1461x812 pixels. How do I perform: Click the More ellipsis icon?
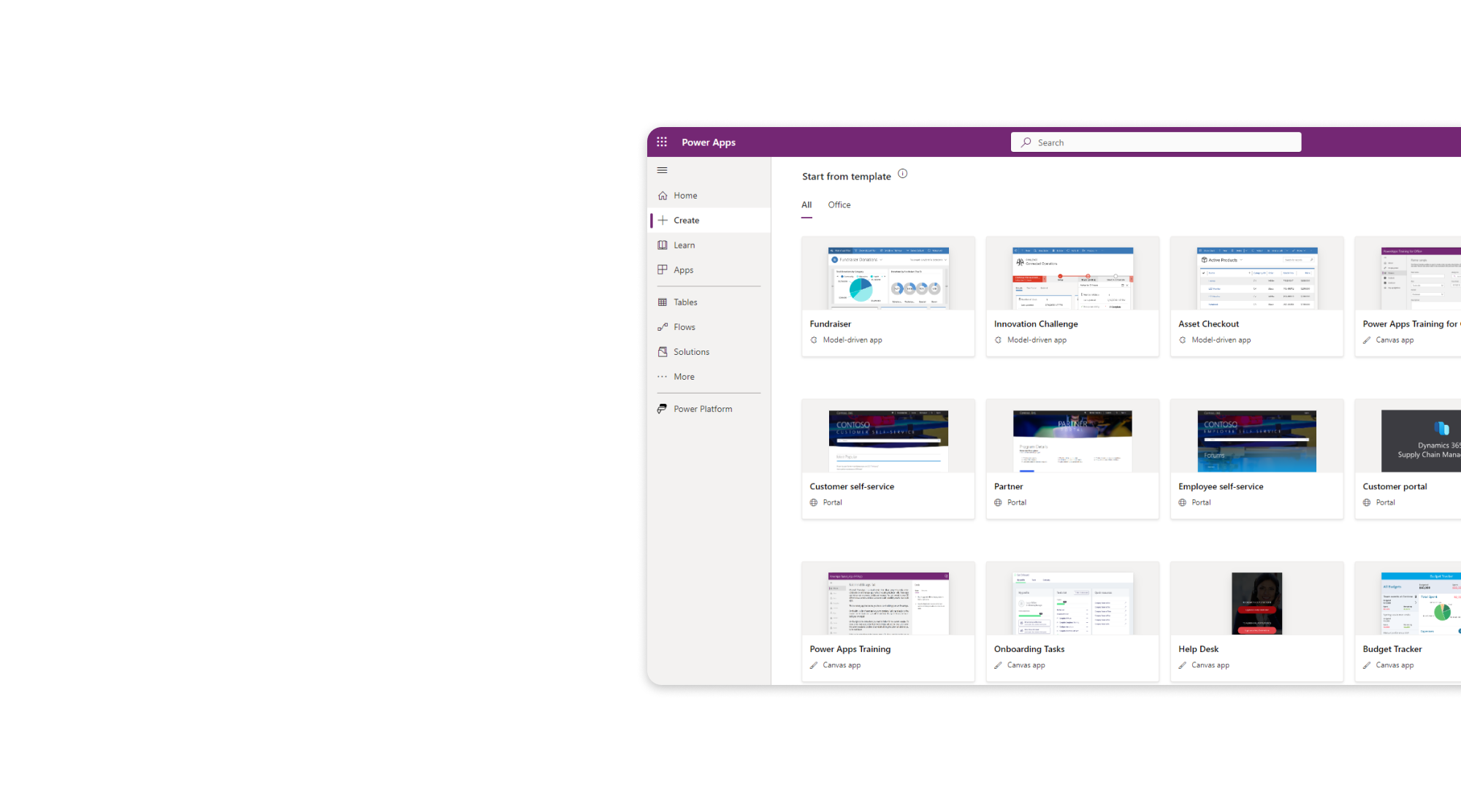[663, 377]
